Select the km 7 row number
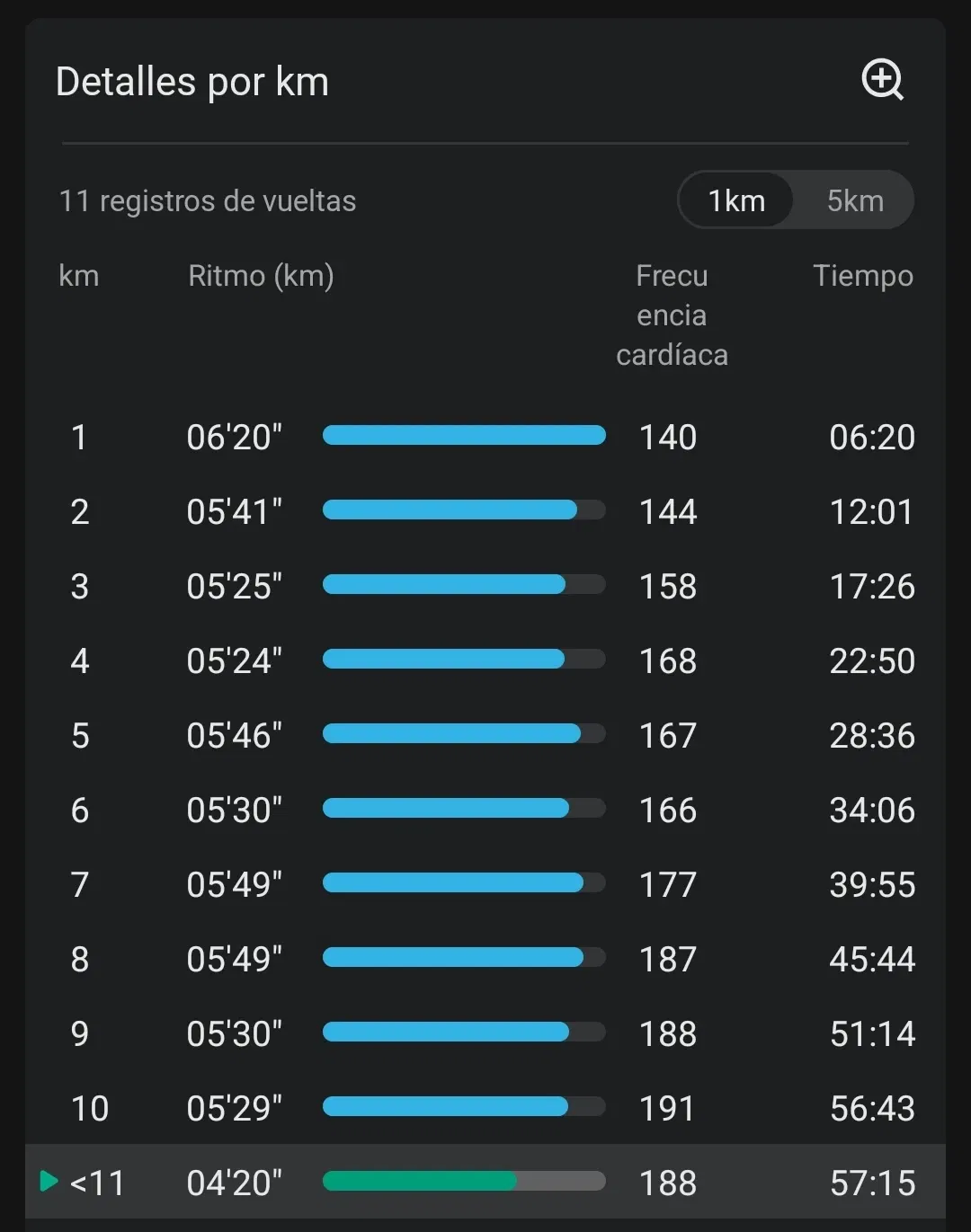 80,884
